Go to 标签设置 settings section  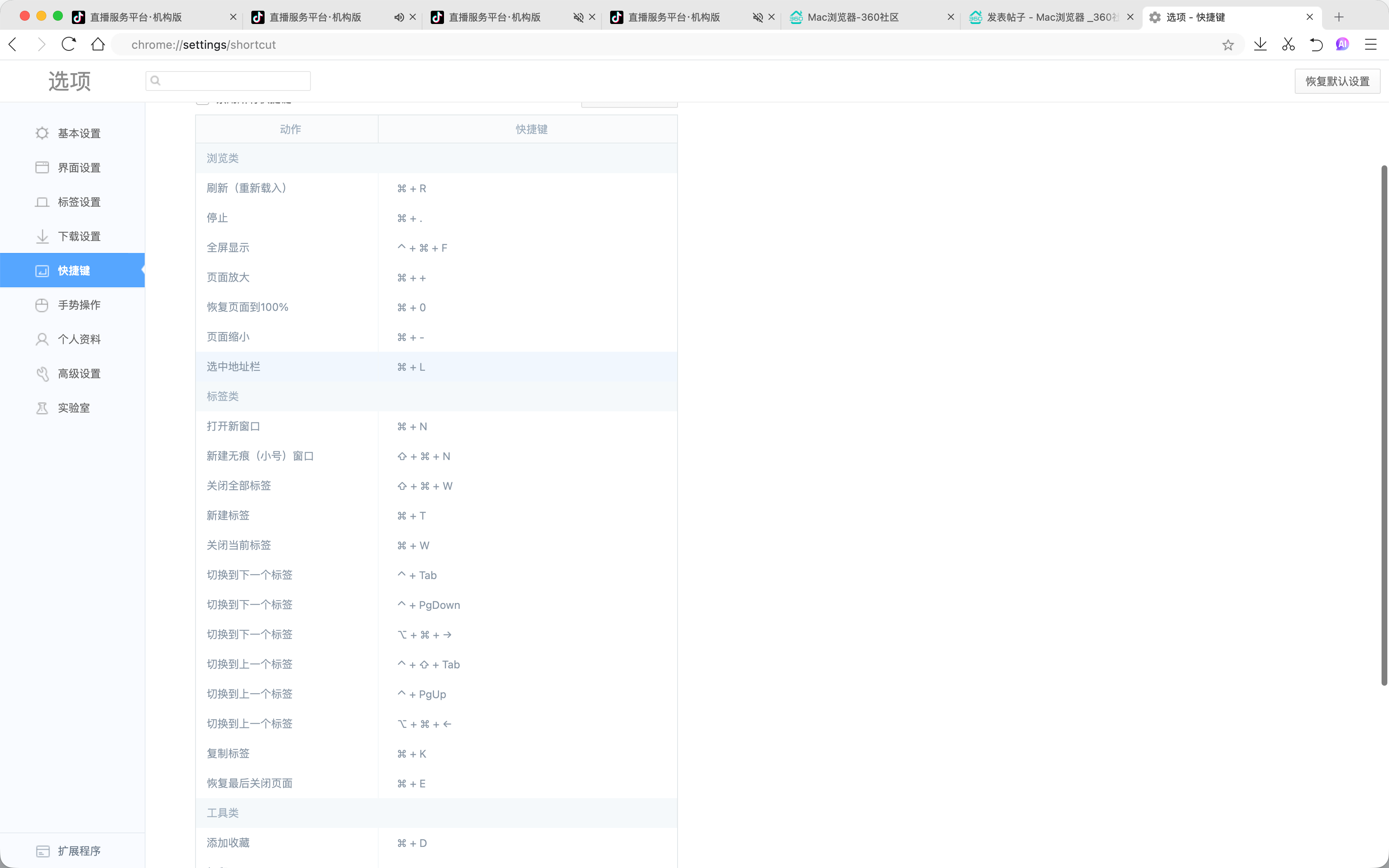coord(72,202)
